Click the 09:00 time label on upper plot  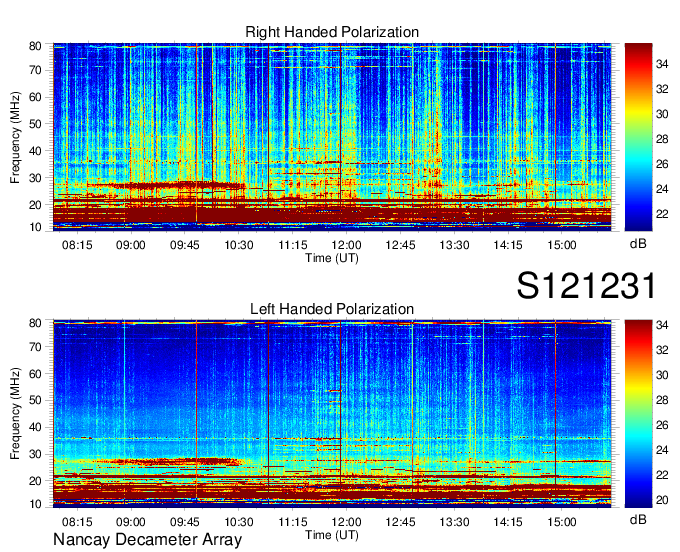[131, 245]
